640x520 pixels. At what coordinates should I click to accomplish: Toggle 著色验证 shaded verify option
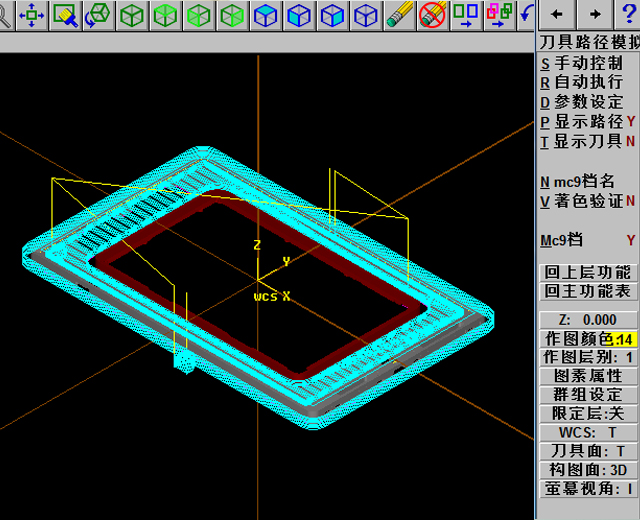pos(588,201)
